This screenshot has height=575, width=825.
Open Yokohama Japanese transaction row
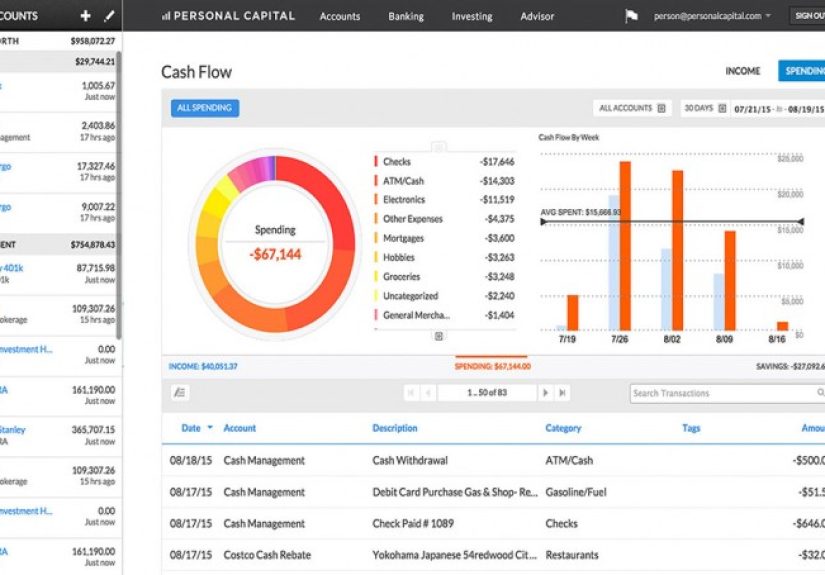[494, 554]
